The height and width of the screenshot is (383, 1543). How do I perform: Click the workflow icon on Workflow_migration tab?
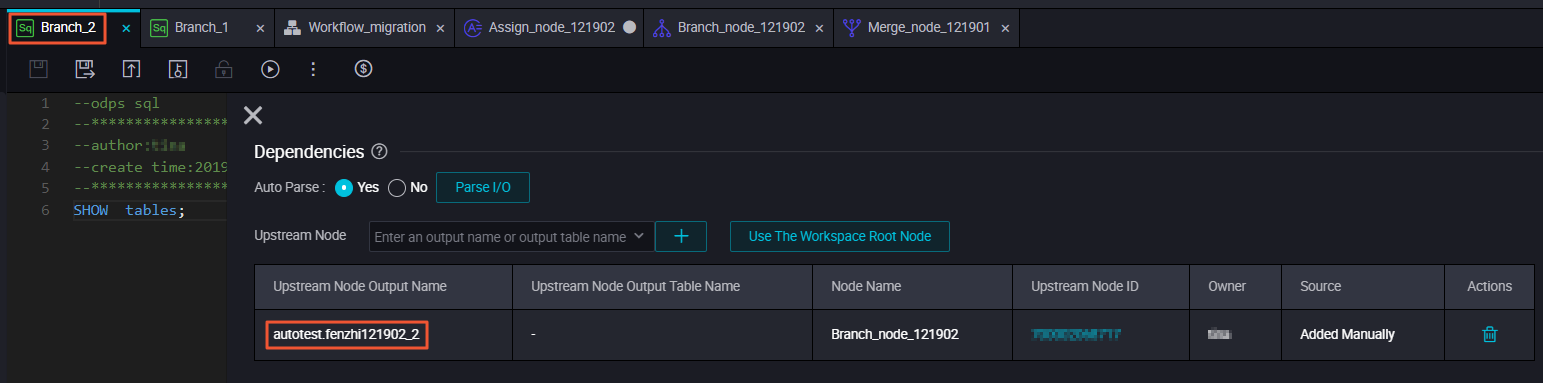(293, 28)
